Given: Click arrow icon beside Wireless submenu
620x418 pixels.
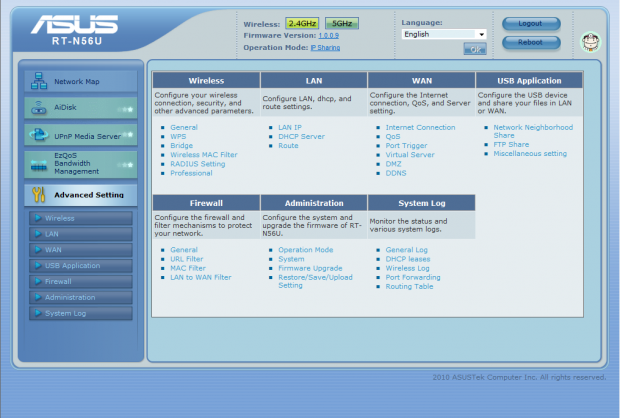Looking at the screenshot, I should point(38,218).
